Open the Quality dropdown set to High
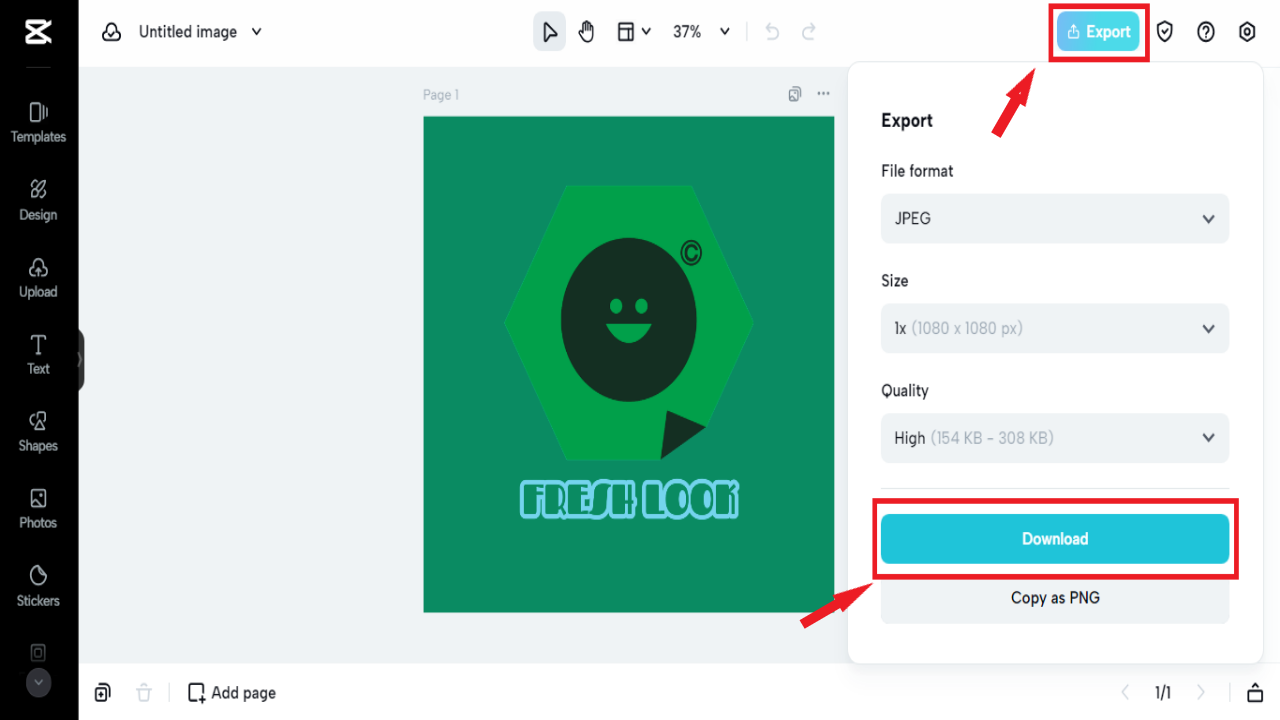The height and width of the screenshot is (720, 1280). coord(1054,438)
